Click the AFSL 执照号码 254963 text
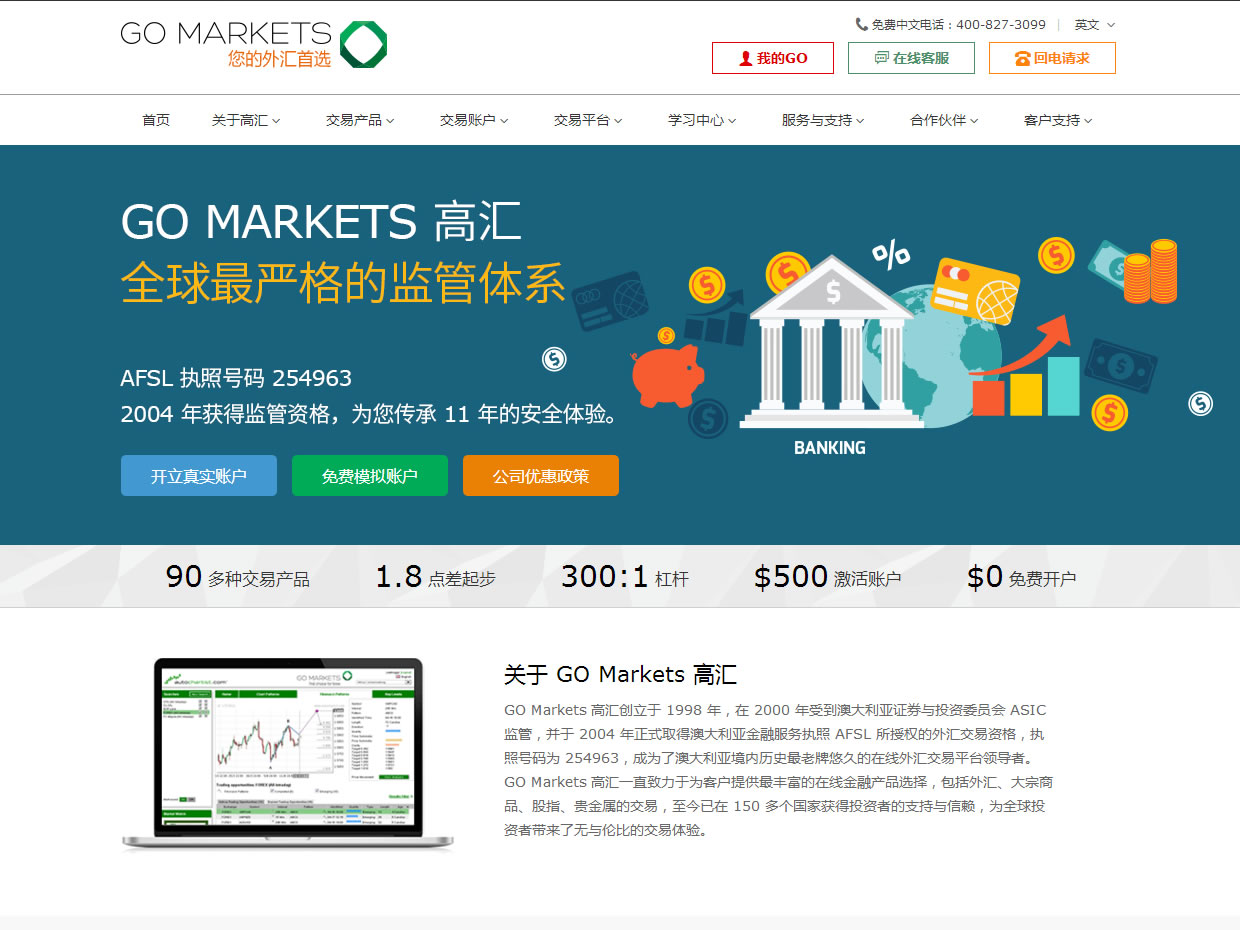1240x930 pixels. coord(236,379)
